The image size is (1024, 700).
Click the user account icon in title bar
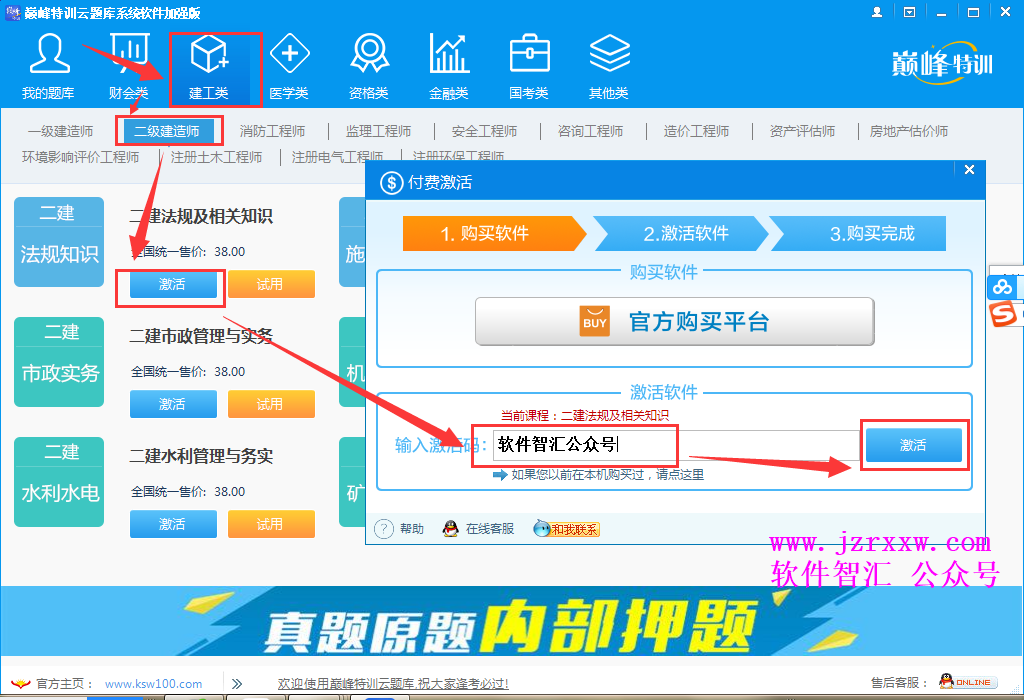[x=877, y=12]
